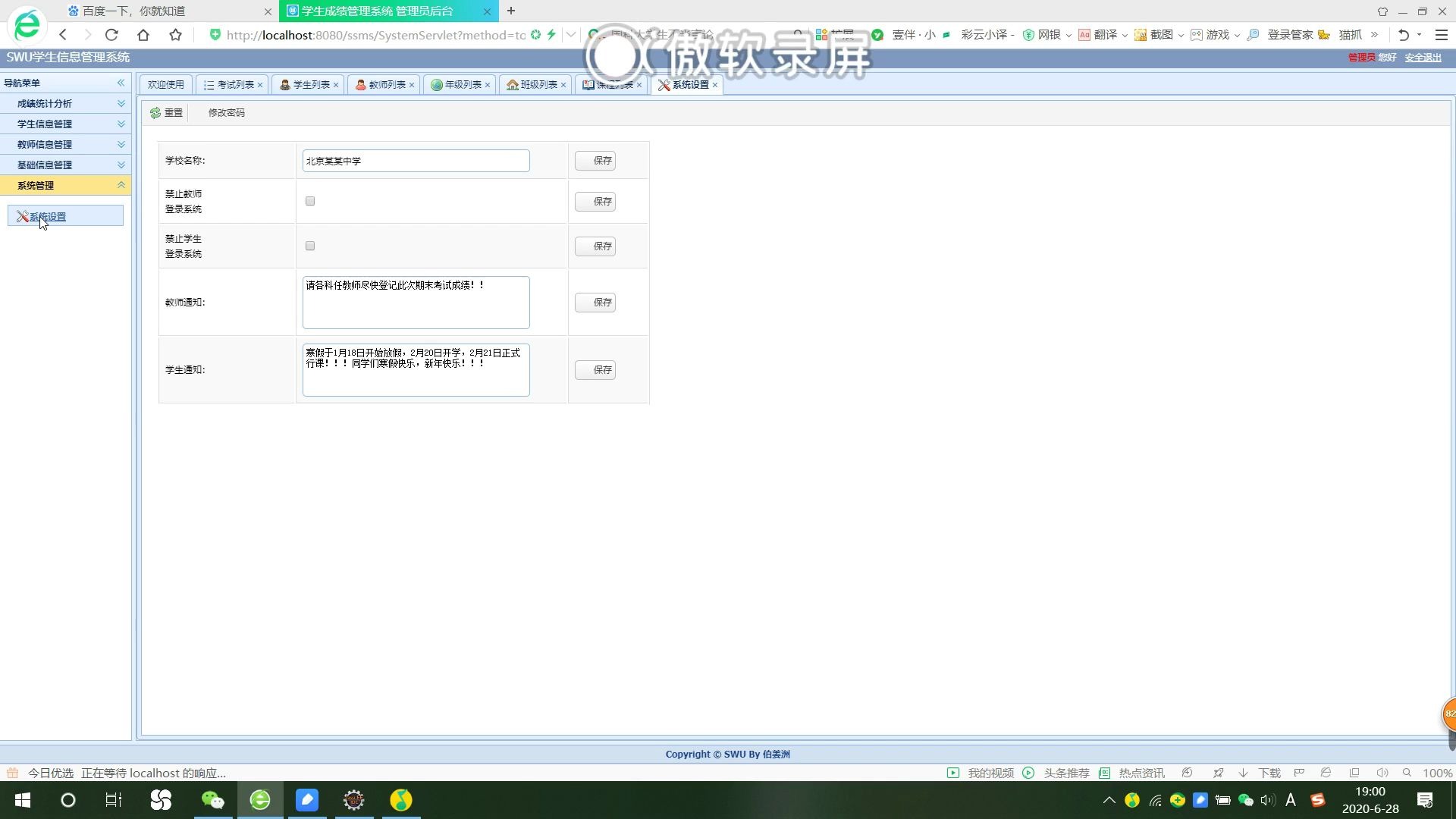1456x819 pixels.
Task: Open Task View on taskbar
Action: (114, 800)
